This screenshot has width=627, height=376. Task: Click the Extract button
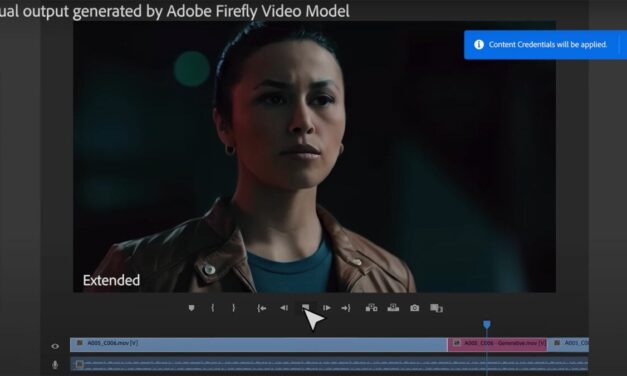point(393,308)
